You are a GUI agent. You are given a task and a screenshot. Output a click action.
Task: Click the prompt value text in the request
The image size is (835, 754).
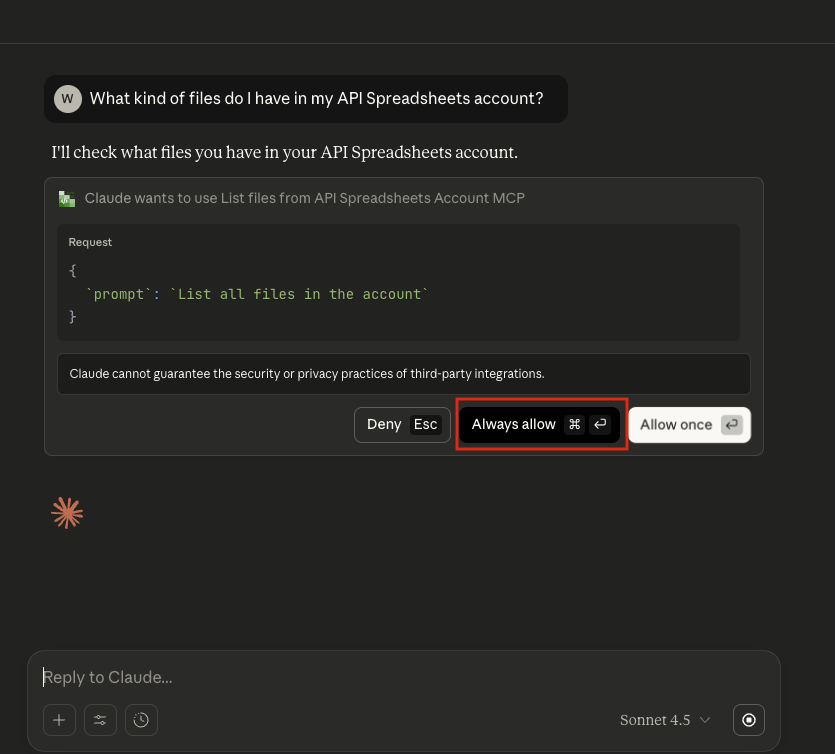tap(295, 293)
